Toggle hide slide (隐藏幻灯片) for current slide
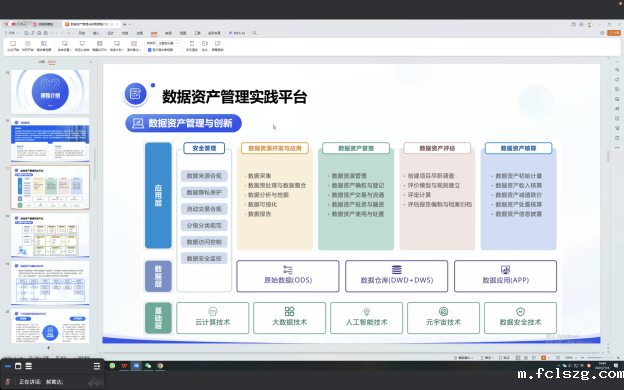Image resolution: width=624 pixels, height=390 pixels. pyautogui.click(x=99, y=46)
